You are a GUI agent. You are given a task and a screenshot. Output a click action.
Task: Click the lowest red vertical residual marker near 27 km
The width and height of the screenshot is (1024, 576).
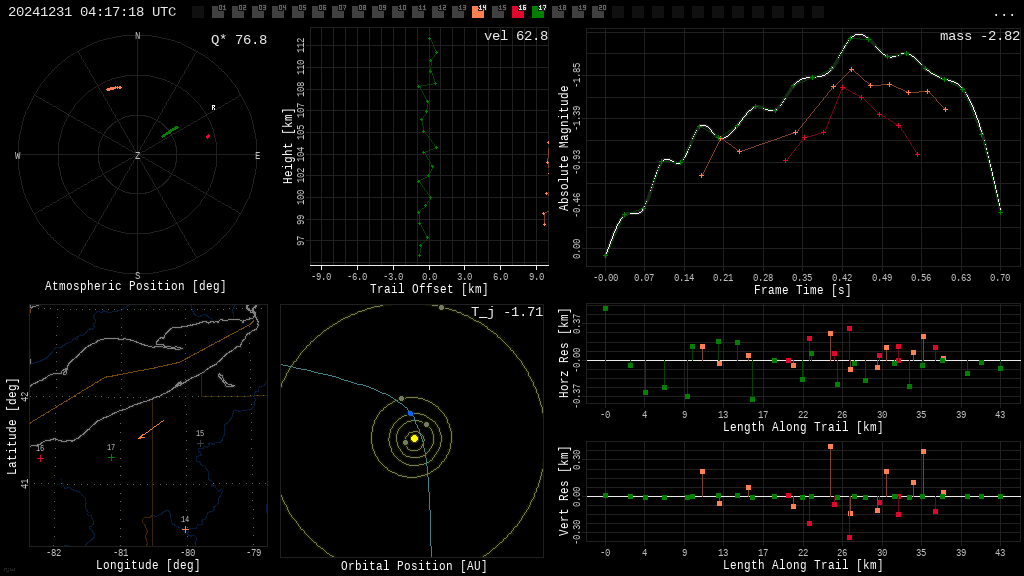850,537
